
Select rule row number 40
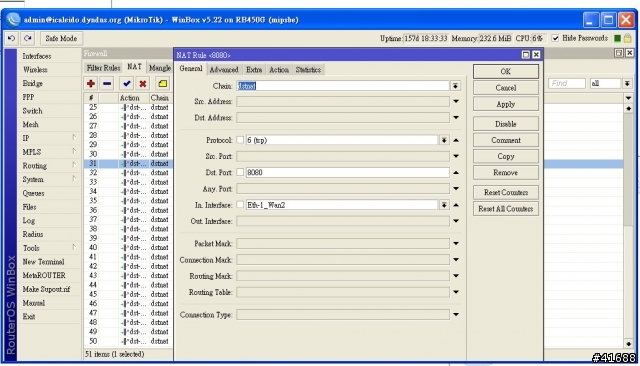128,247
